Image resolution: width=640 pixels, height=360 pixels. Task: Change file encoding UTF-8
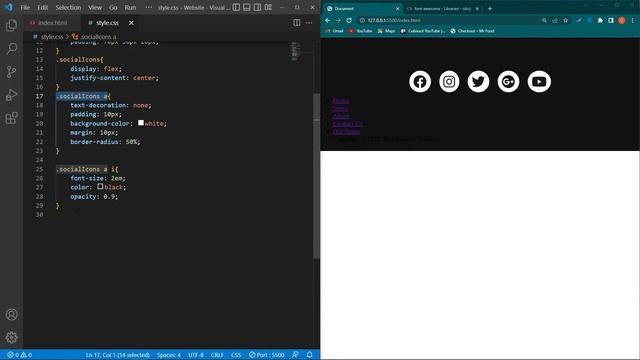196,355
